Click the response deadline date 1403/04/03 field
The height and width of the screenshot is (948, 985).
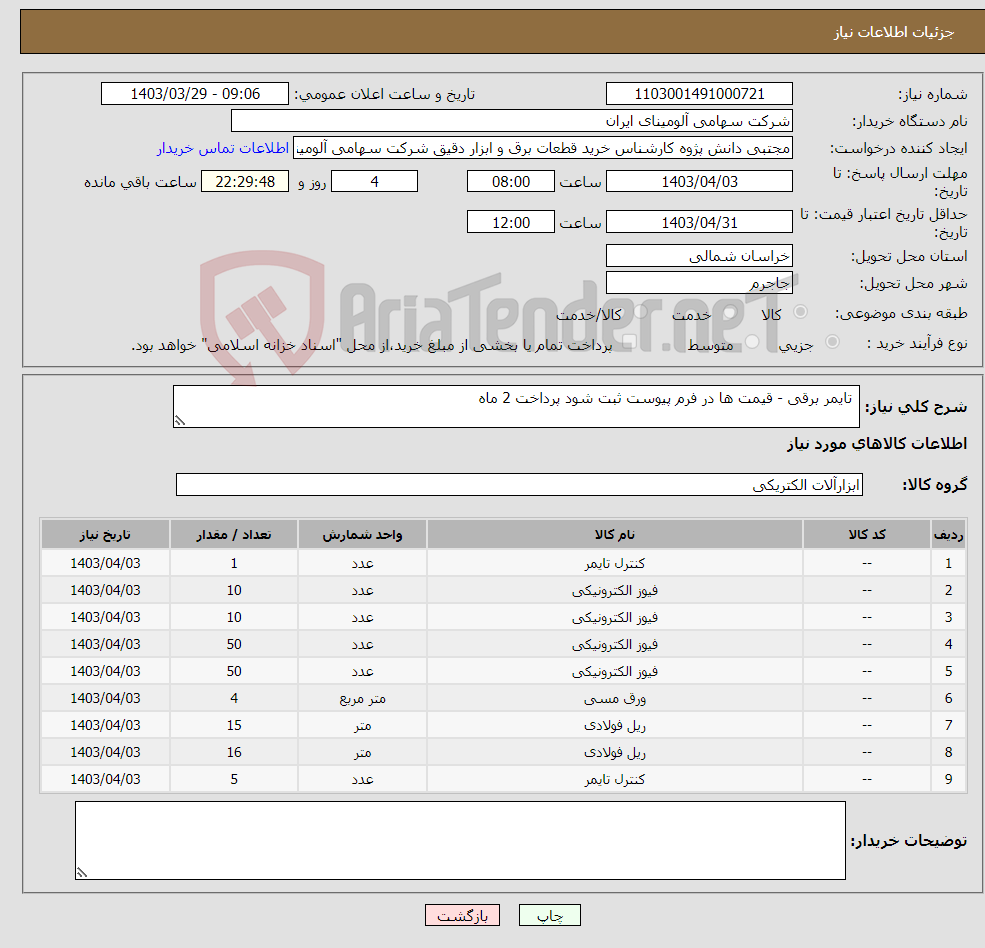click(x=699, y=182)
